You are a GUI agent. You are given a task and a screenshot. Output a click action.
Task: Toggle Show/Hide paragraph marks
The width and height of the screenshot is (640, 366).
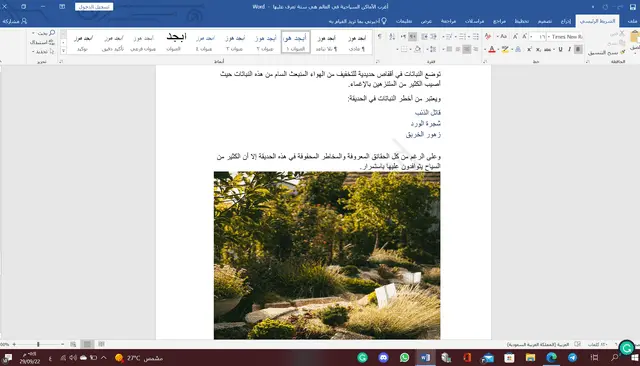point(380,36)
